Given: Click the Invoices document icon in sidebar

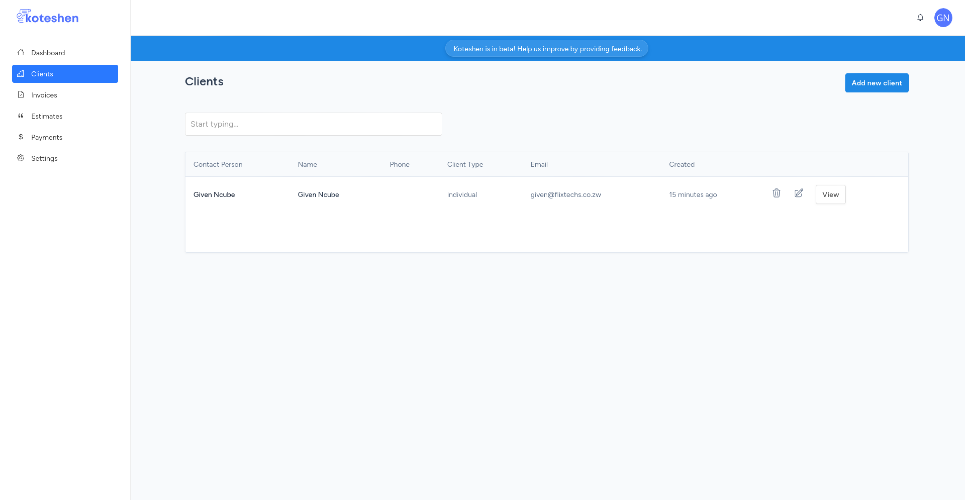Looking at the screenshot, I should (21, 95).
